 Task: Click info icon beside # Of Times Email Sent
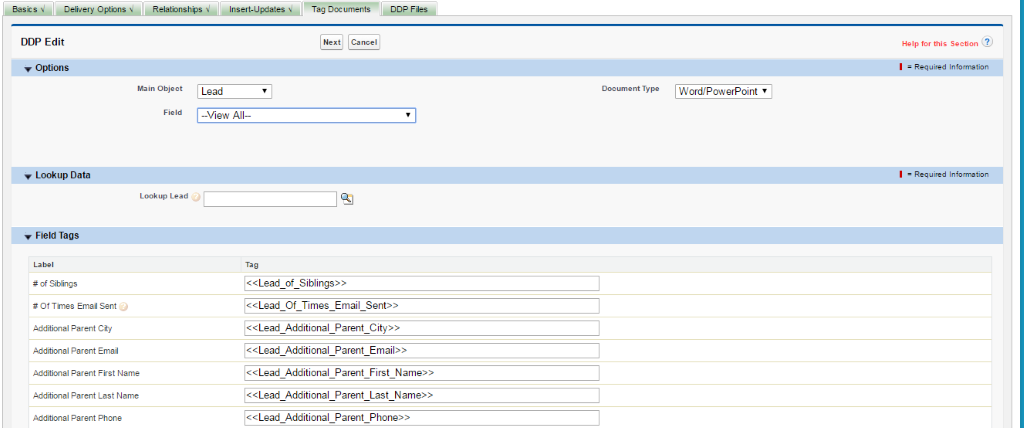pos(124,306)
